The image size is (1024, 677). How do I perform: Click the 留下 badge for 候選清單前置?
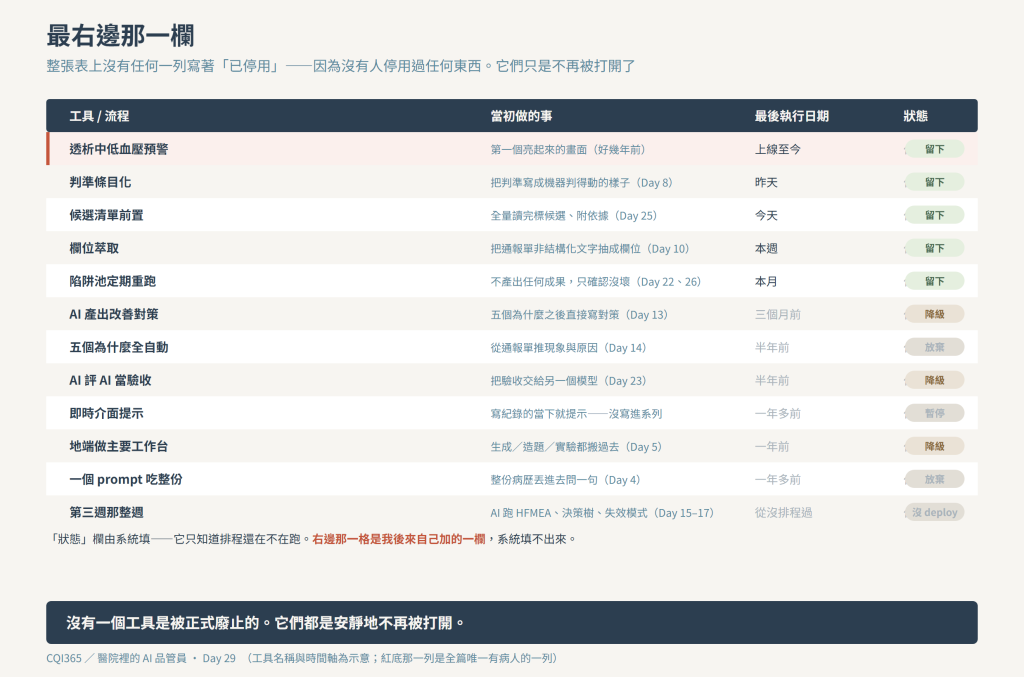pos(934,215)
